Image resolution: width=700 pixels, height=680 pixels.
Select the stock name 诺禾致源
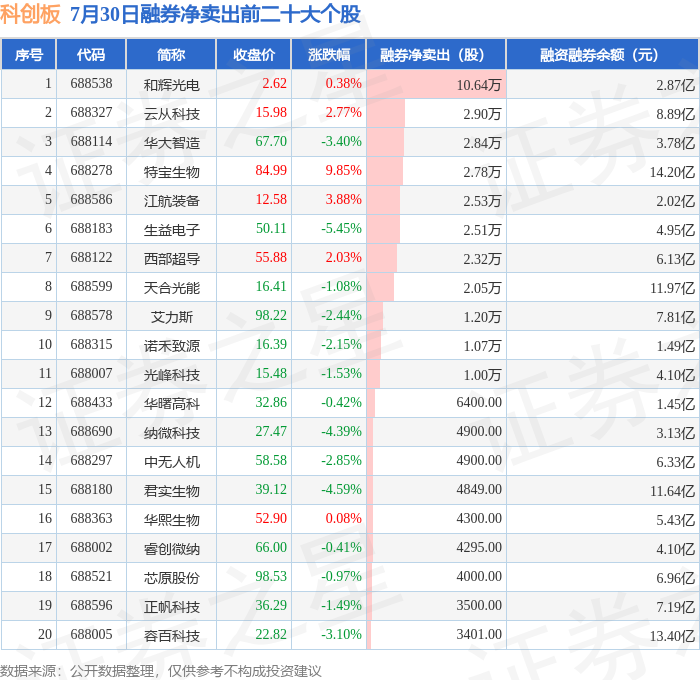pyautogui.click(x=171, y=346)
